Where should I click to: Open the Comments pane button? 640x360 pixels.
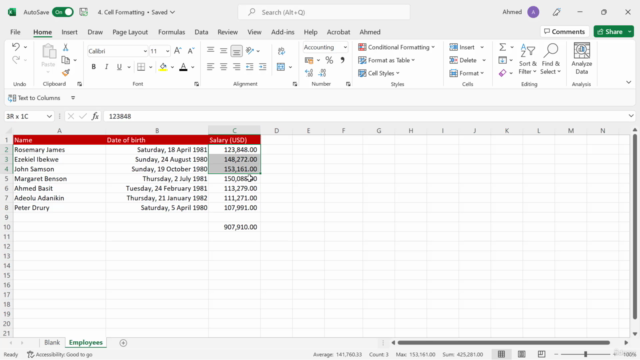564,31
